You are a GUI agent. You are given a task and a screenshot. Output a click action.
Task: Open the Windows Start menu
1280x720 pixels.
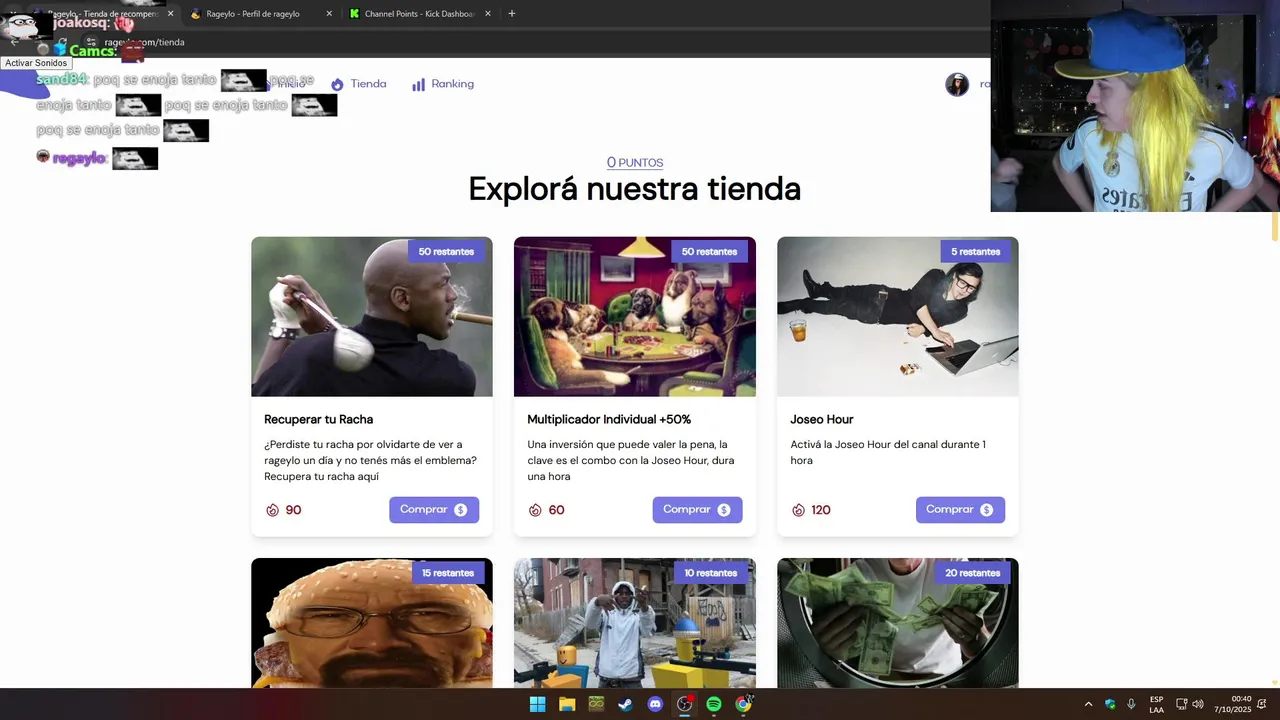coord(537,704)
